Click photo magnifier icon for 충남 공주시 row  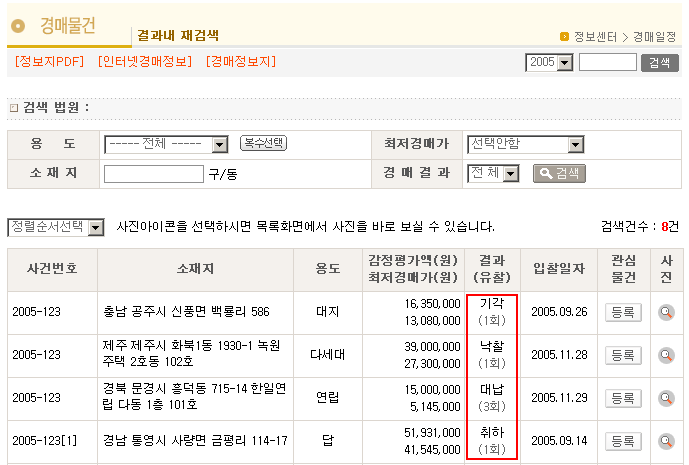(x=666, y=312)
